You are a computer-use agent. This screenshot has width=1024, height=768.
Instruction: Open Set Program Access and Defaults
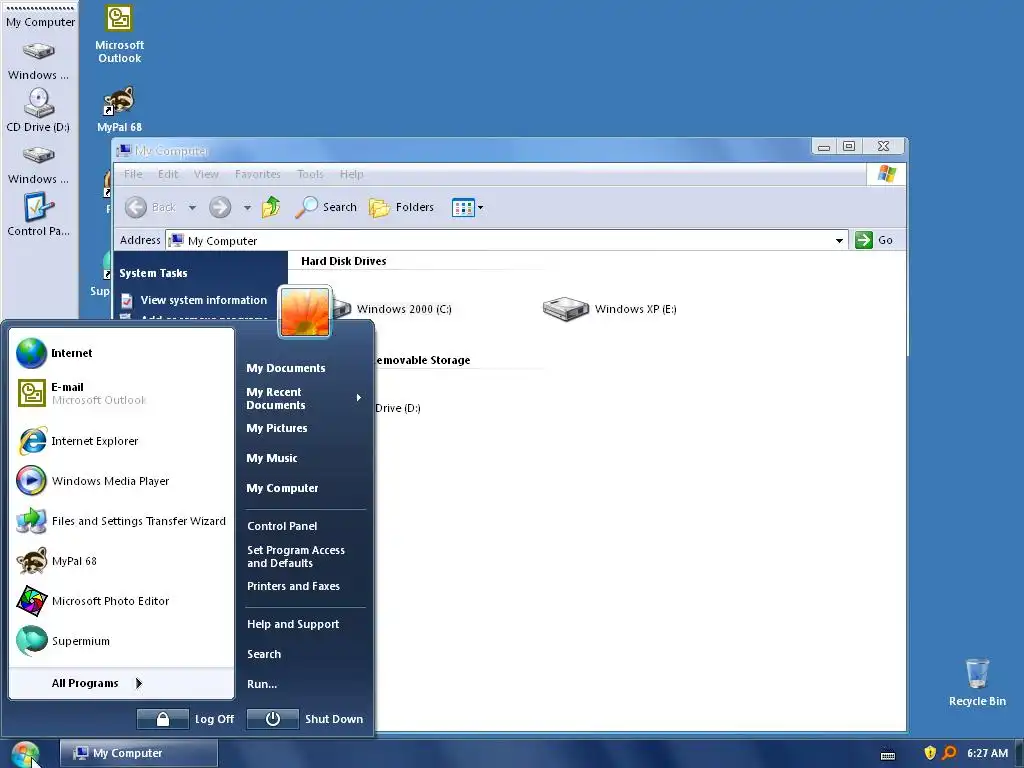tap(296, 556)
